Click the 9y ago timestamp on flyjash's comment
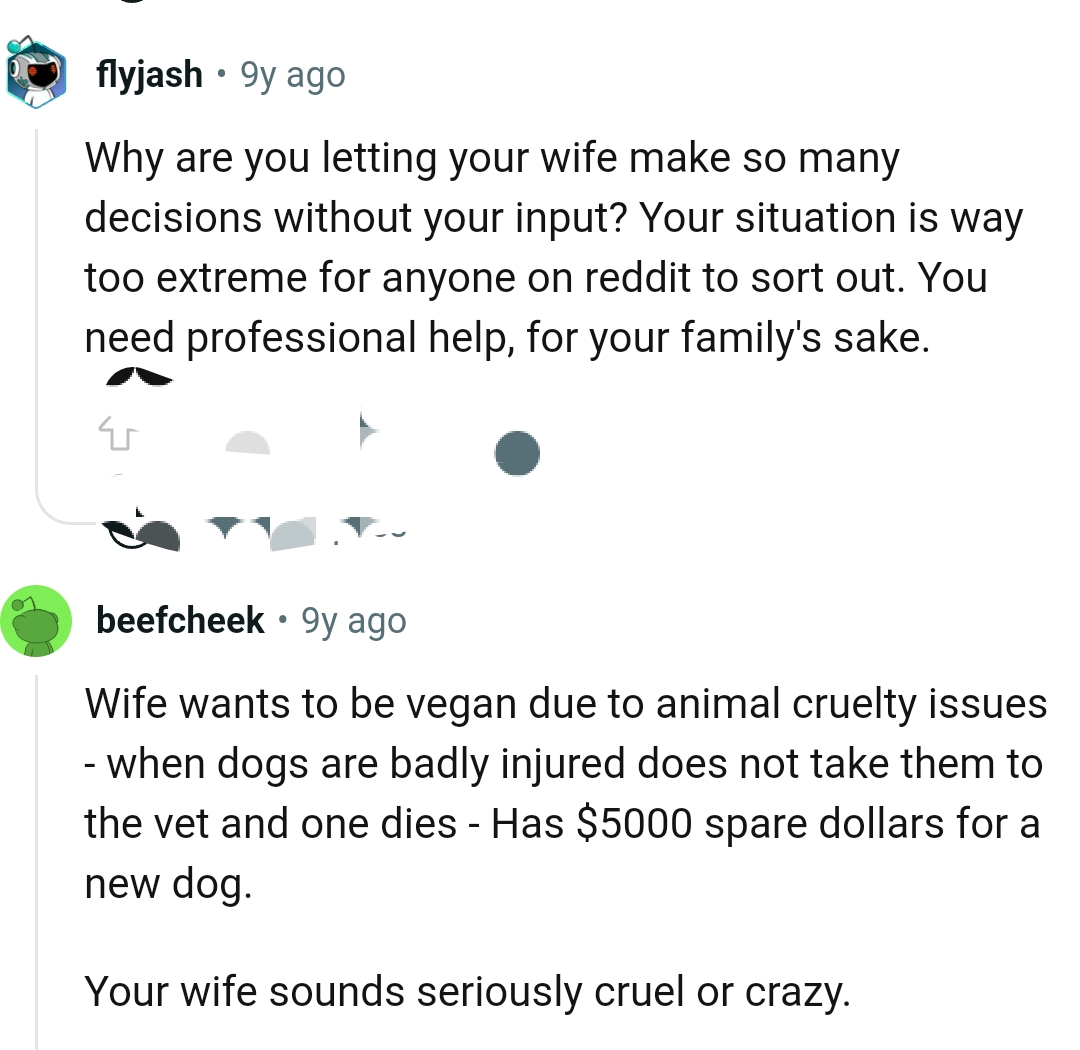1080x1050 pixels. (x=290, y=74)
